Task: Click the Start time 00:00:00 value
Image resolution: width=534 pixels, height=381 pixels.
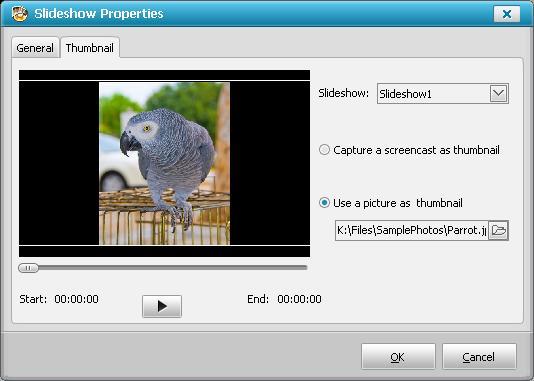Action: [x=76, y=299]
